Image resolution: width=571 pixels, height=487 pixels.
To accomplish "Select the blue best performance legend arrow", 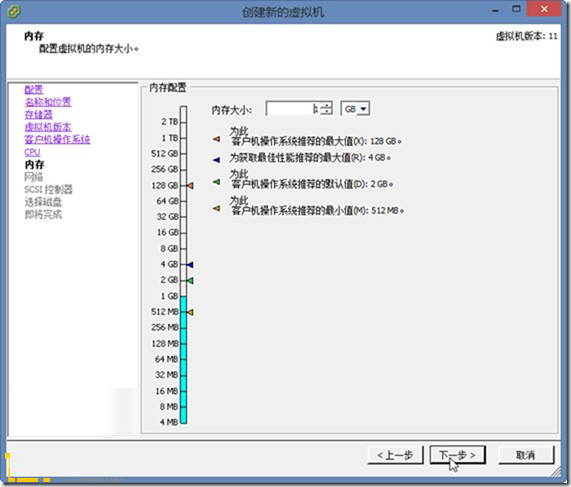I will tap(216, 160).
